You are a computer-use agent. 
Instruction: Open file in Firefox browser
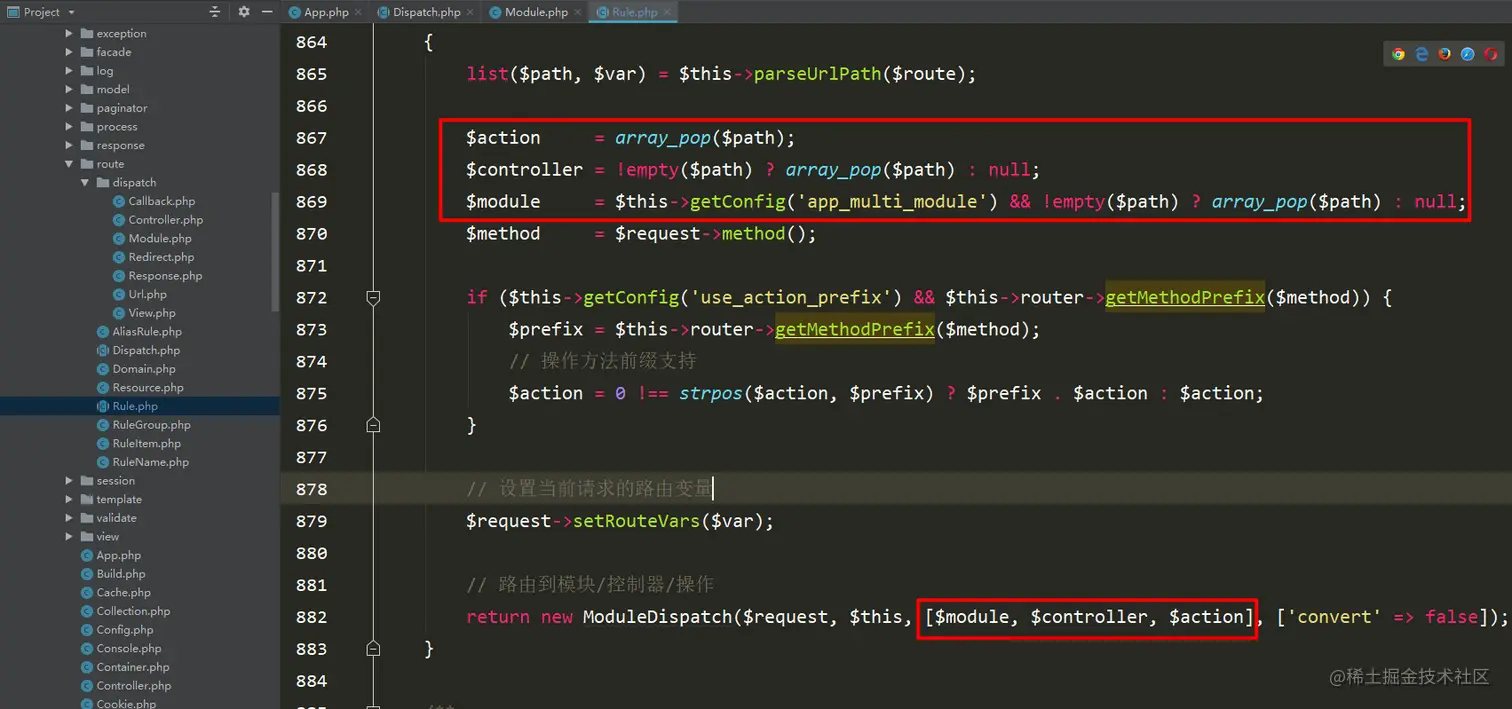pyautogui.click(x=1444, y=54)
